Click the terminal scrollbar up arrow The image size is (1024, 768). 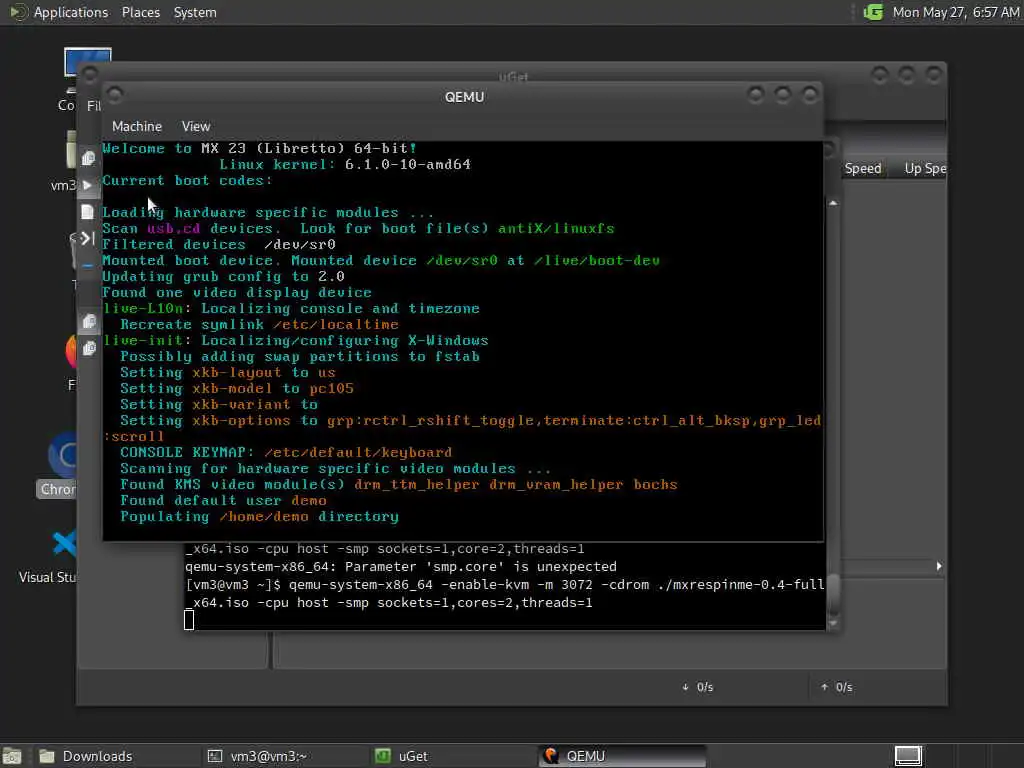click(833, 203)
